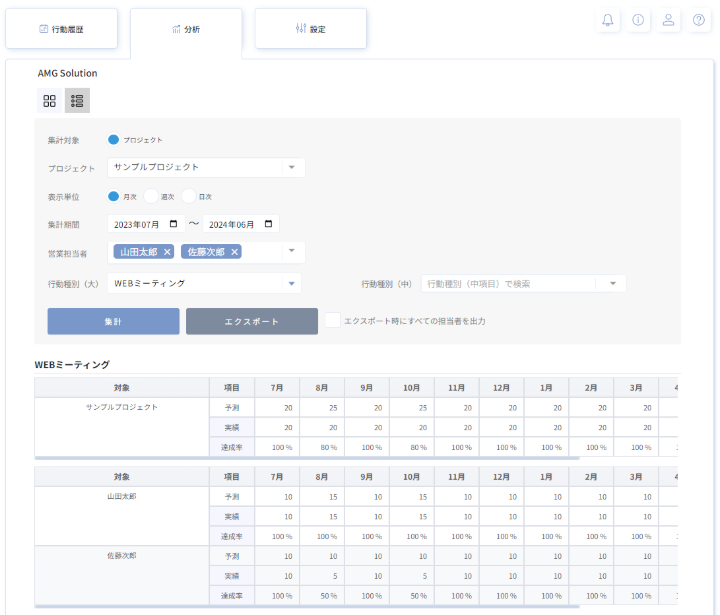Click the 行動種別（中） search field
The width and height of the screenshot is (720, 615).
[x=510, y=284]
